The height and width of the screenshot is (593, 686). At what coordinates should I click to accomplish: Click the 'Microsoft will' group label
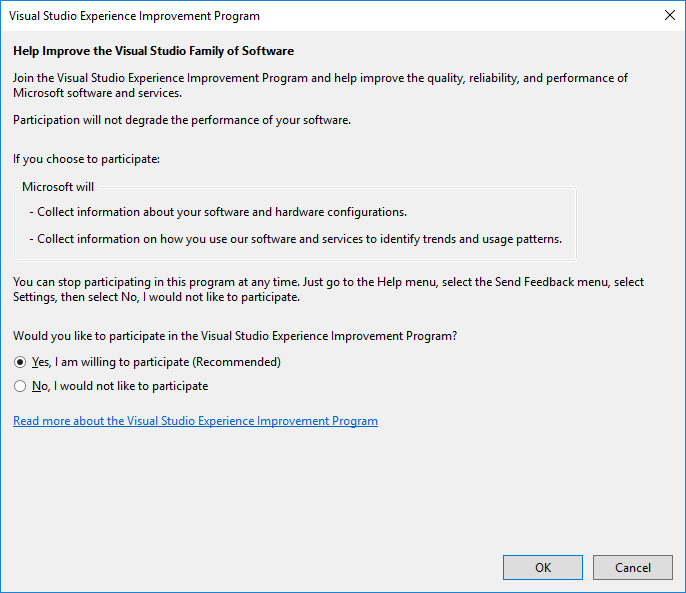pyautogui.click(x=58, y=187)
